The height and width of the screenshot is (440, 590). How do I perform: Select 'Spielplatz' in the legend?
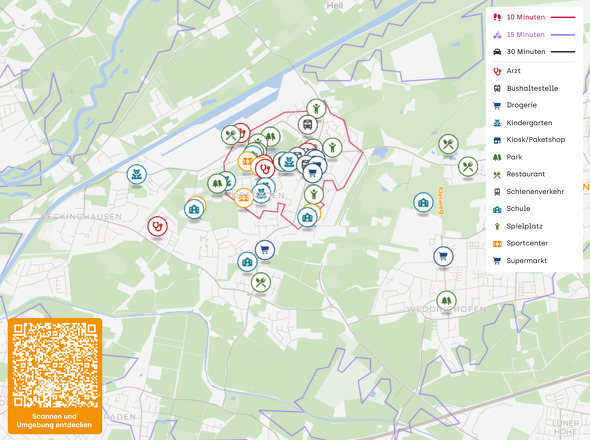tap(524, 226)
